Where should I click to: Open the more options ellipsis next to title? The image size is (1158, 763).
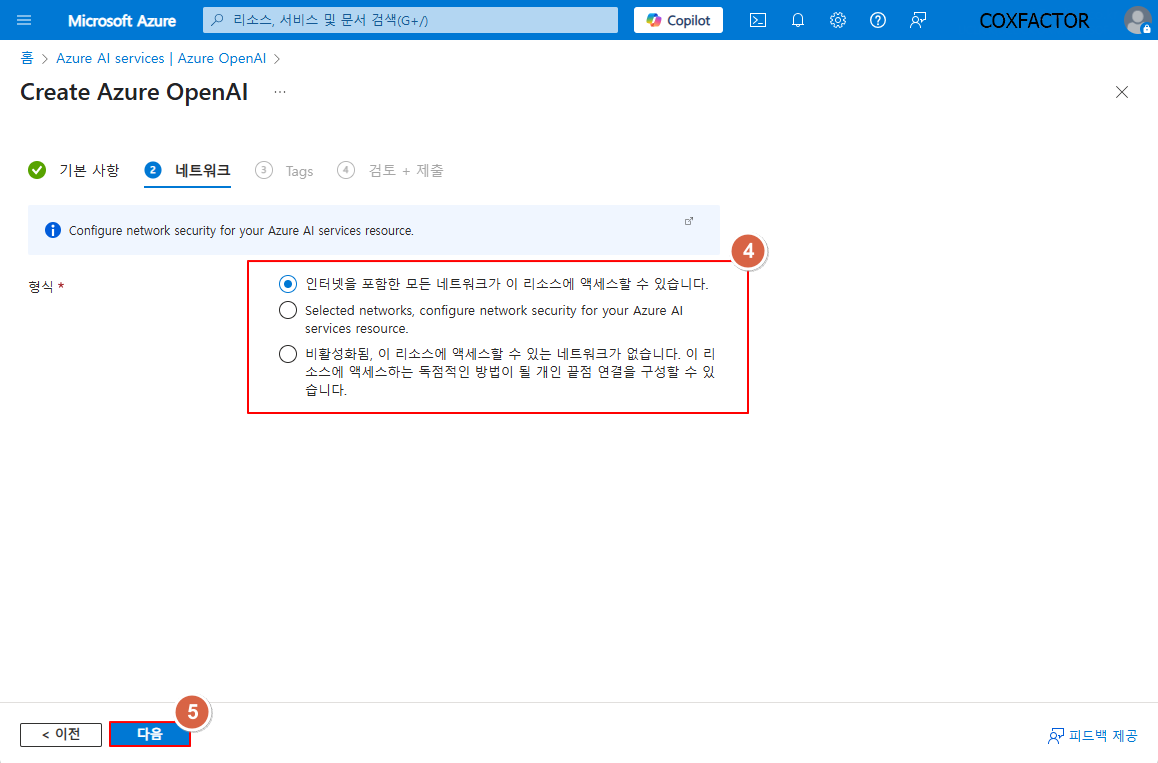click(x=280, y=92)
